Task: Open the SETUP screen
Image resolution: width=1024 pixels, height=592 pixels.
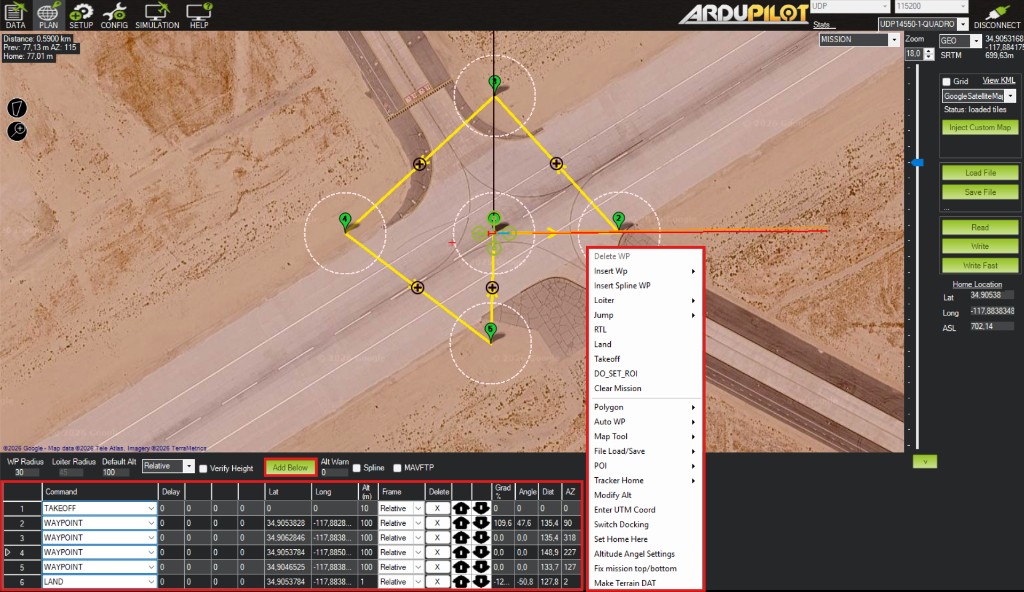Action: (81, 15)
